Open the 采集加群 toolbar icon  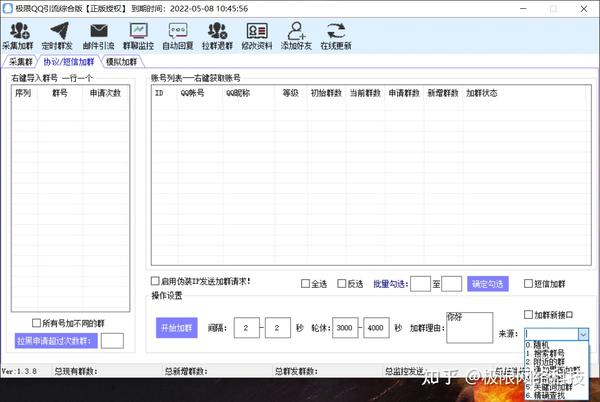[x=18, y=36]
